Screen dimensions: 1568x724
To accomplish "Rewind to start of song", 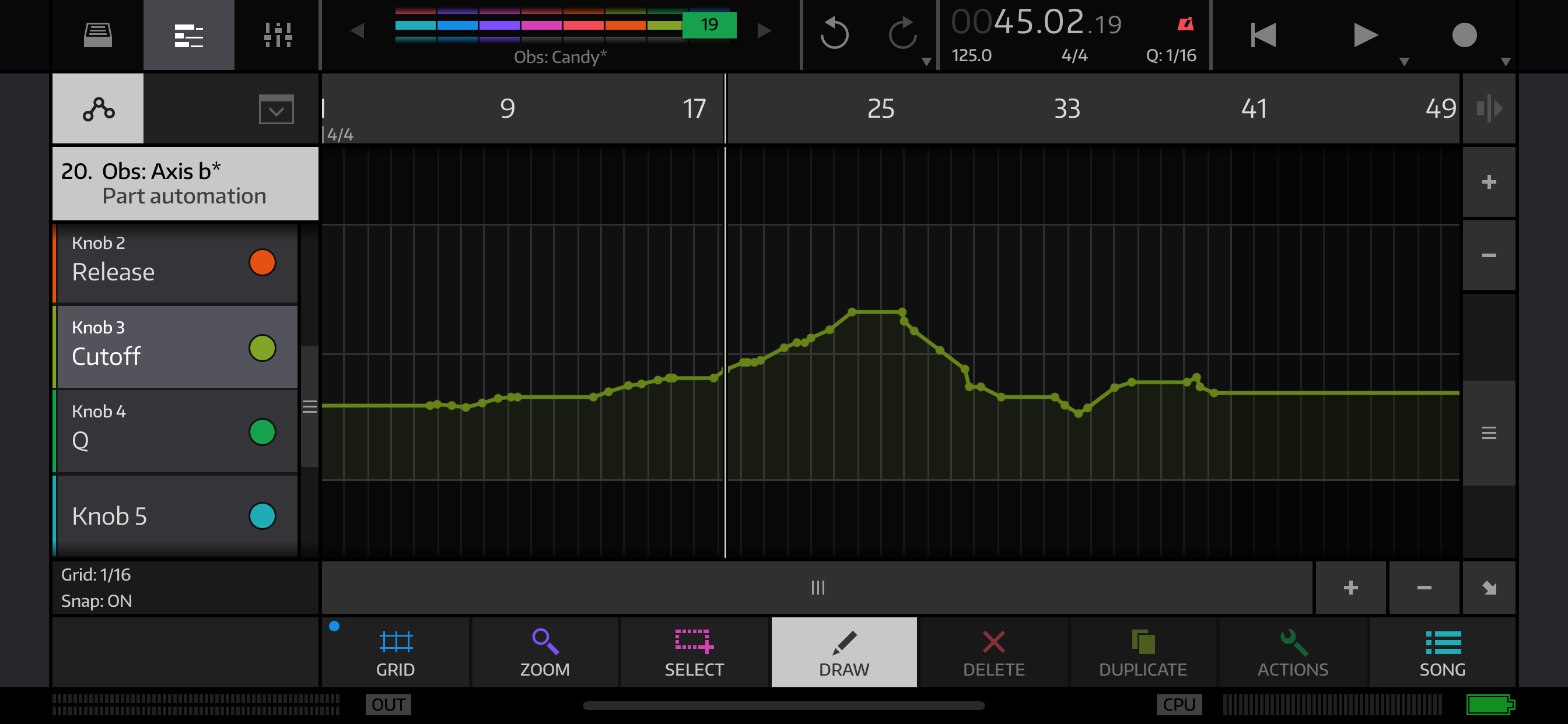I will tap(1263, 34).
